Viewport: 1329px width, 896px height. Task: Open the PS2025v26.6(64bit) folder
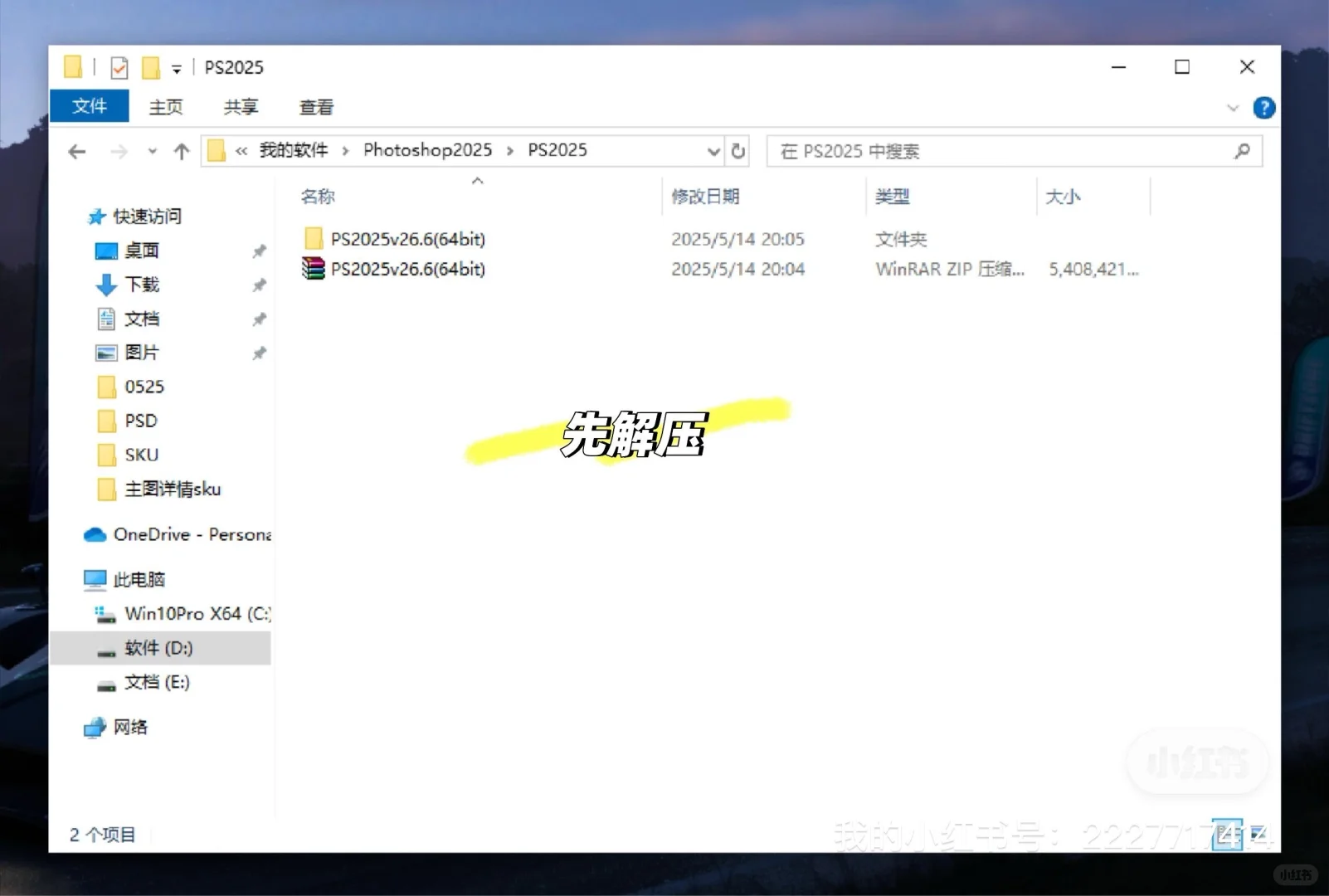(408, 239)
